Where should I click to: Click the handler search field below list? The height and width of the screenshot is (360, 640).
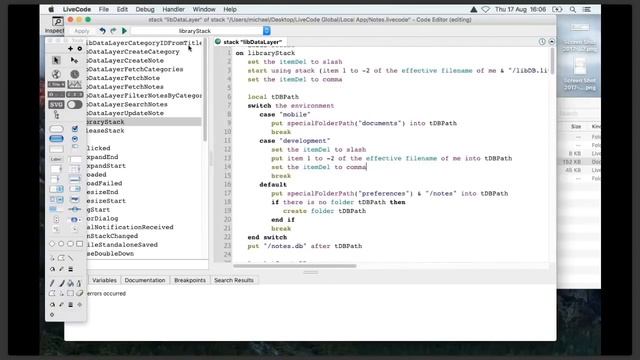[x=147, y=264]
